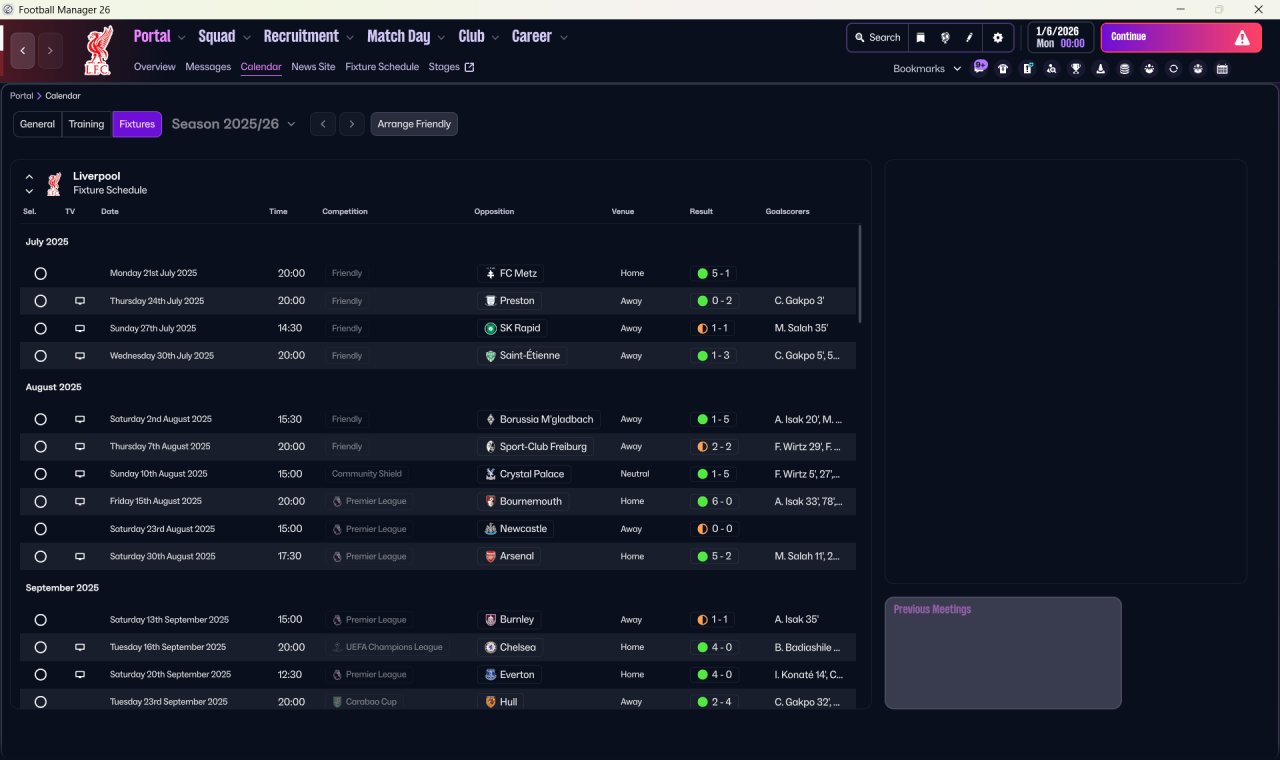Open the Chelsea opposition club tag
The image size is (1280, 760).
511,647
